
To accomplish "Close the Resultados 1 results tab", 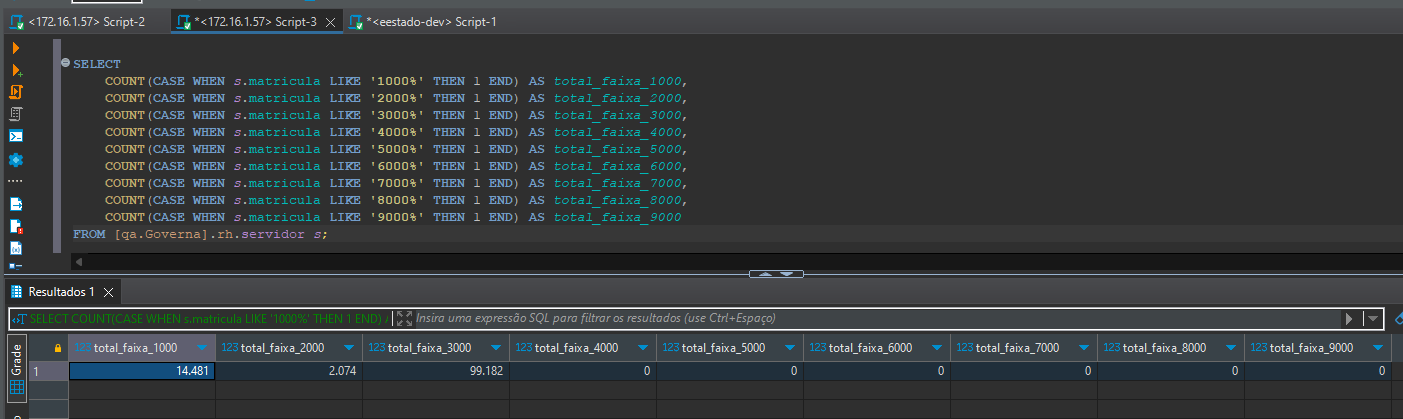I will click(x=108, y=292).
